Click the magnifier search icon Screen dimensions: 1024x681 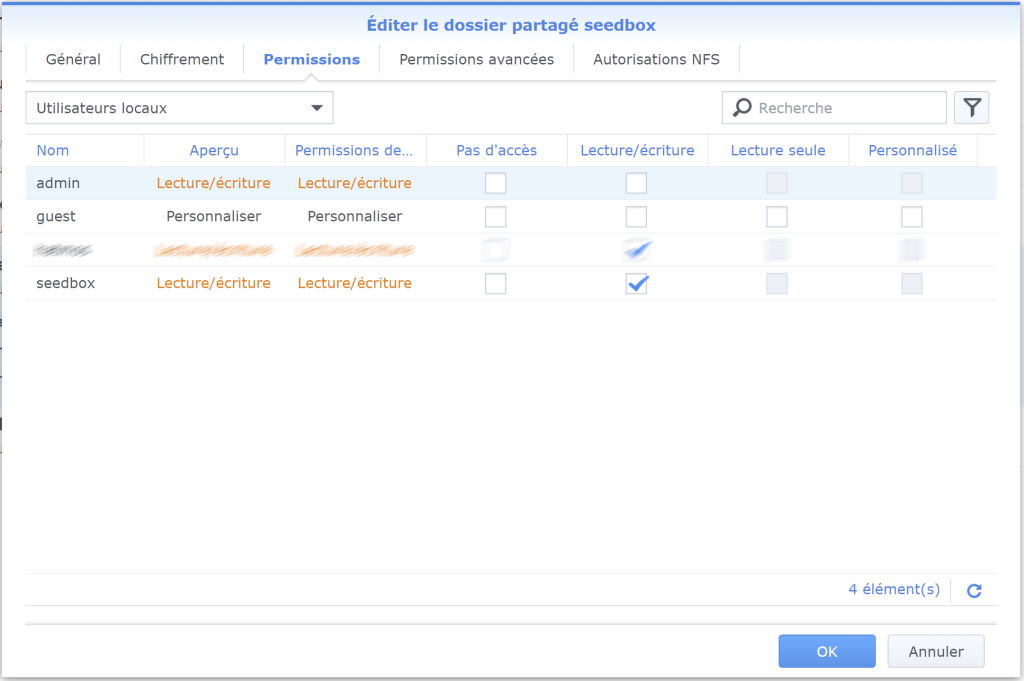(x=742, y=107)
